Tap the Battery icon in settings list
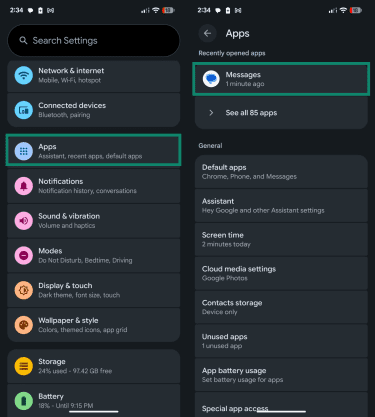Viewport: 375px width, 417px height. coord(24,401)
